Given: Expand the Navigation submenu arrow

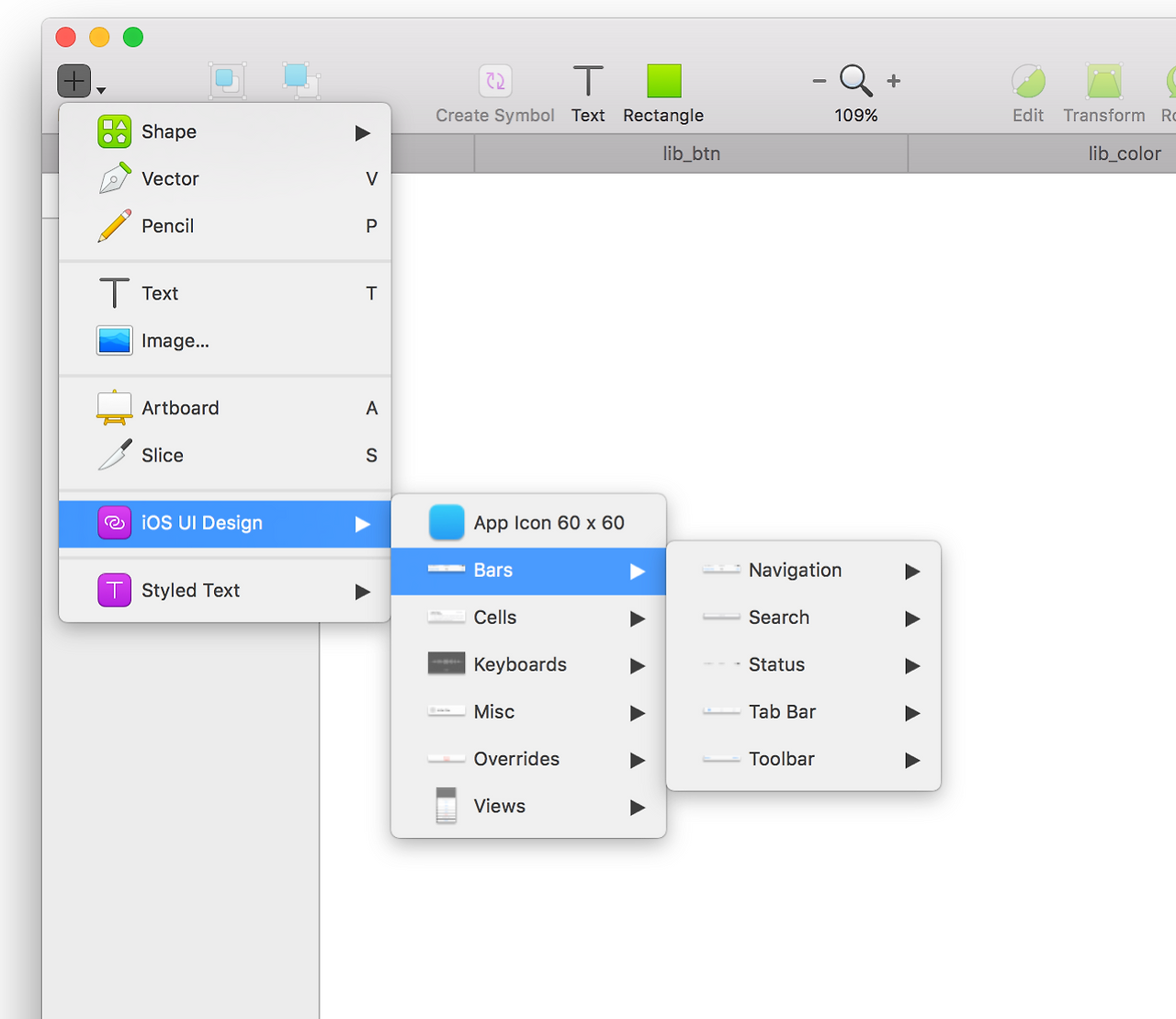Looking at the screenshot, I should [x=912, y=572].
